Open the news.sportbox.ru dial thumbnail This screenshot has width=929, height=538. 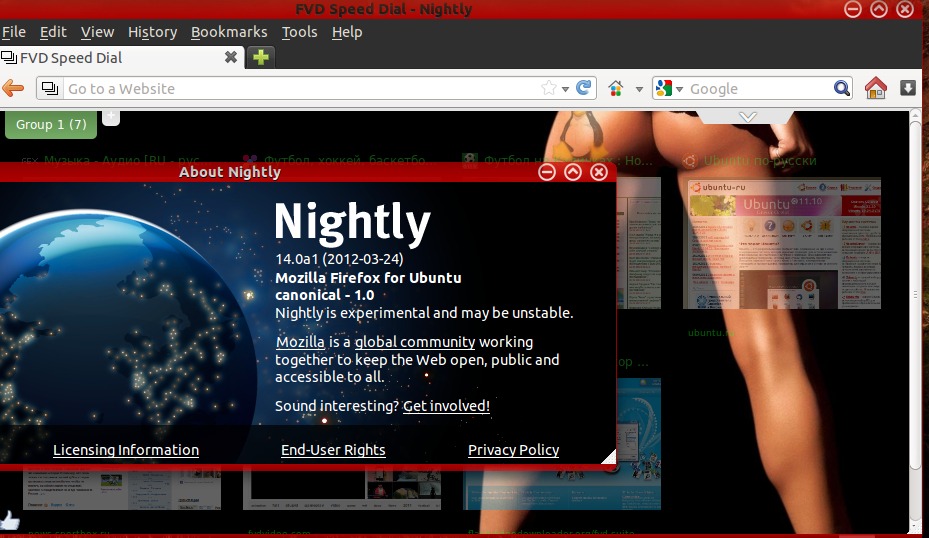click(121, 490)
